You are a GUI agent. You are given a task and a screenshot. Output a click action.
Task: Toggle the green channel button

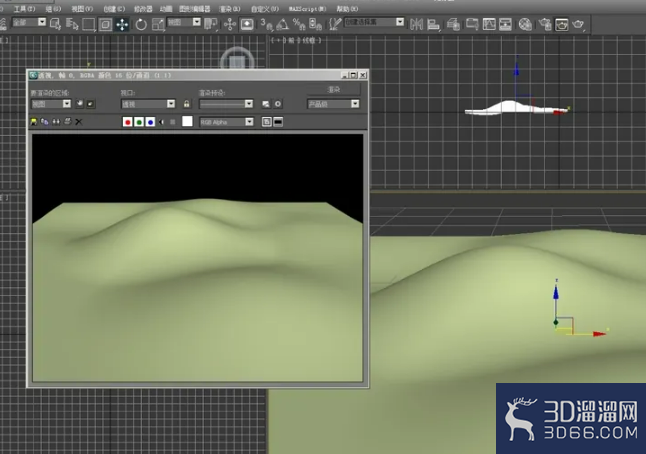(x=139, y=122)
